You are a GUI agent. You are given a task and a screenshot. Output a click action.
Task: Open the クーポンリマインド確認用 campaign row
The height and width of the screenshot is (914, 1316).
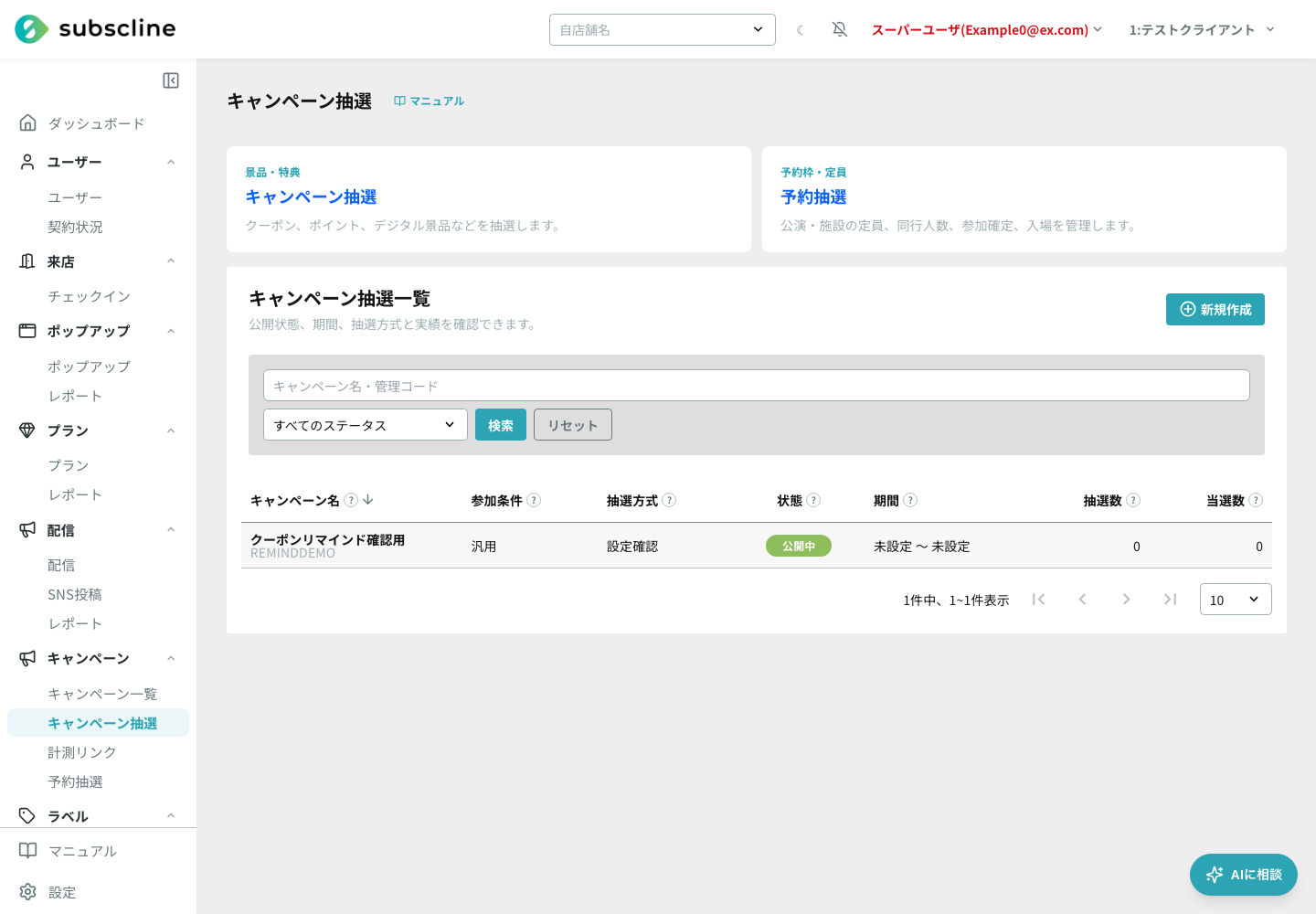click(x=757, y=546)
